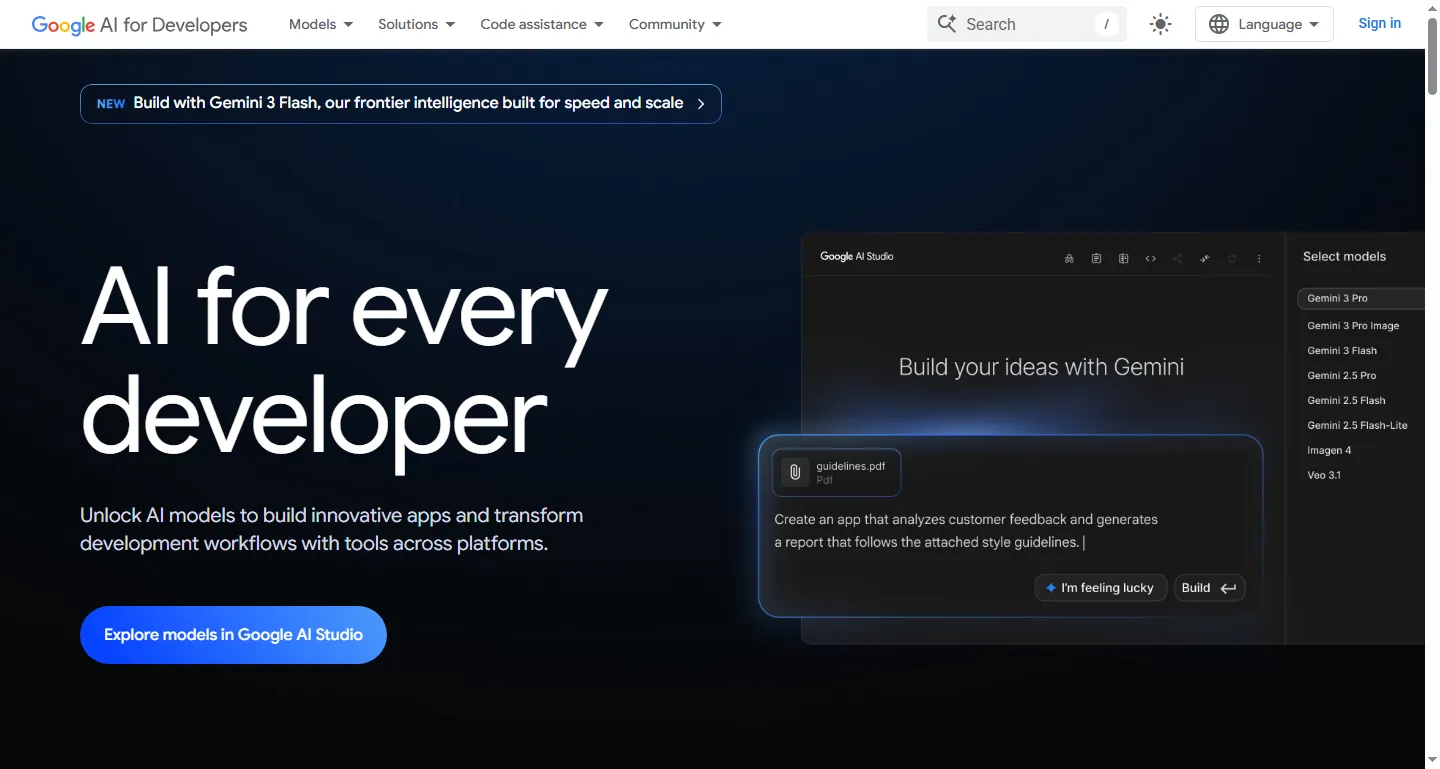Click the NEW badge on the banner
This screenshot has width=1440, height=769.
click(111, 104)
